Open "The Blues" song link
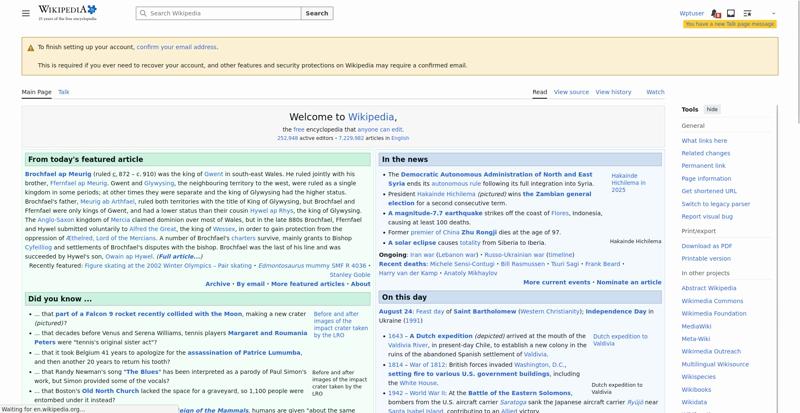Viewport: 800px width, 413px height. (142, 372)
